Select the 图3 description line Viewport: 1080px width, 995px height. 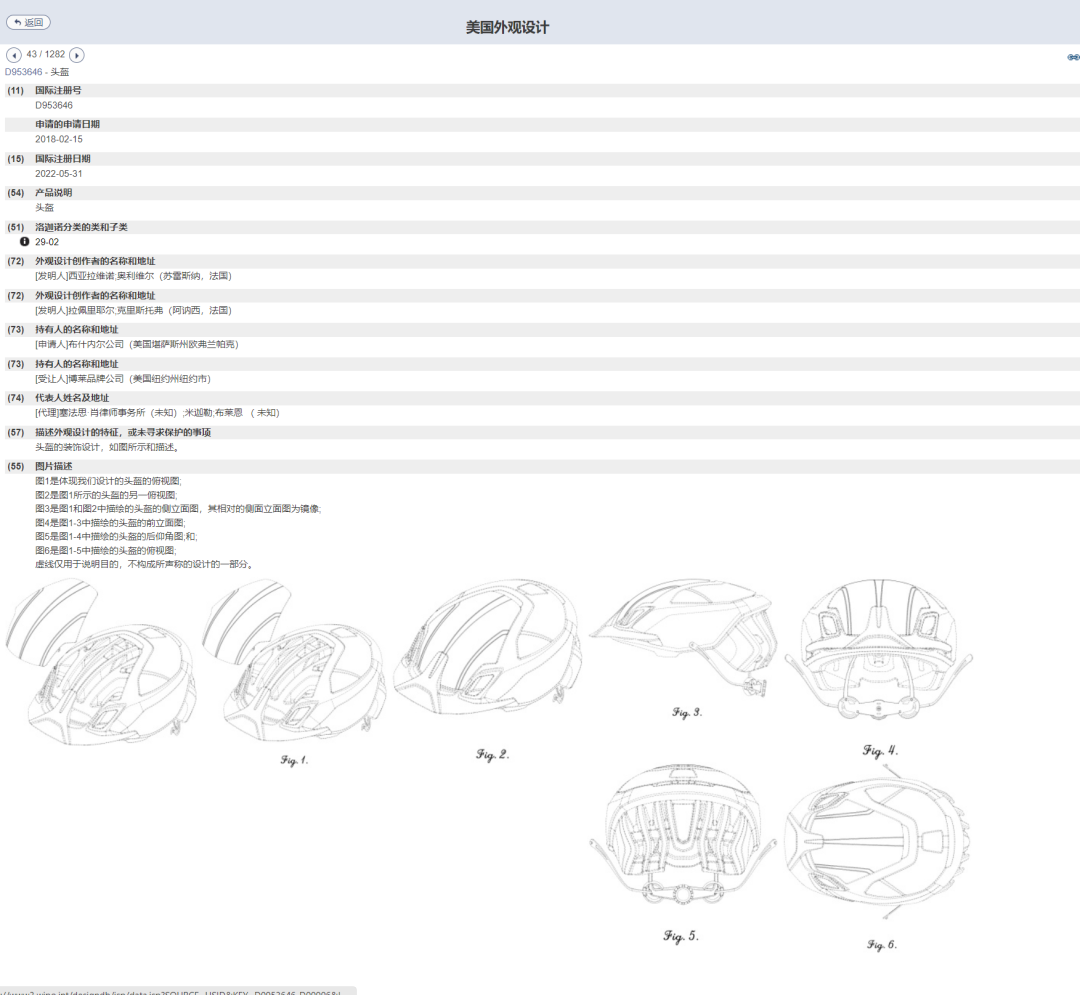pyautogui.click(x=178, y=509)
